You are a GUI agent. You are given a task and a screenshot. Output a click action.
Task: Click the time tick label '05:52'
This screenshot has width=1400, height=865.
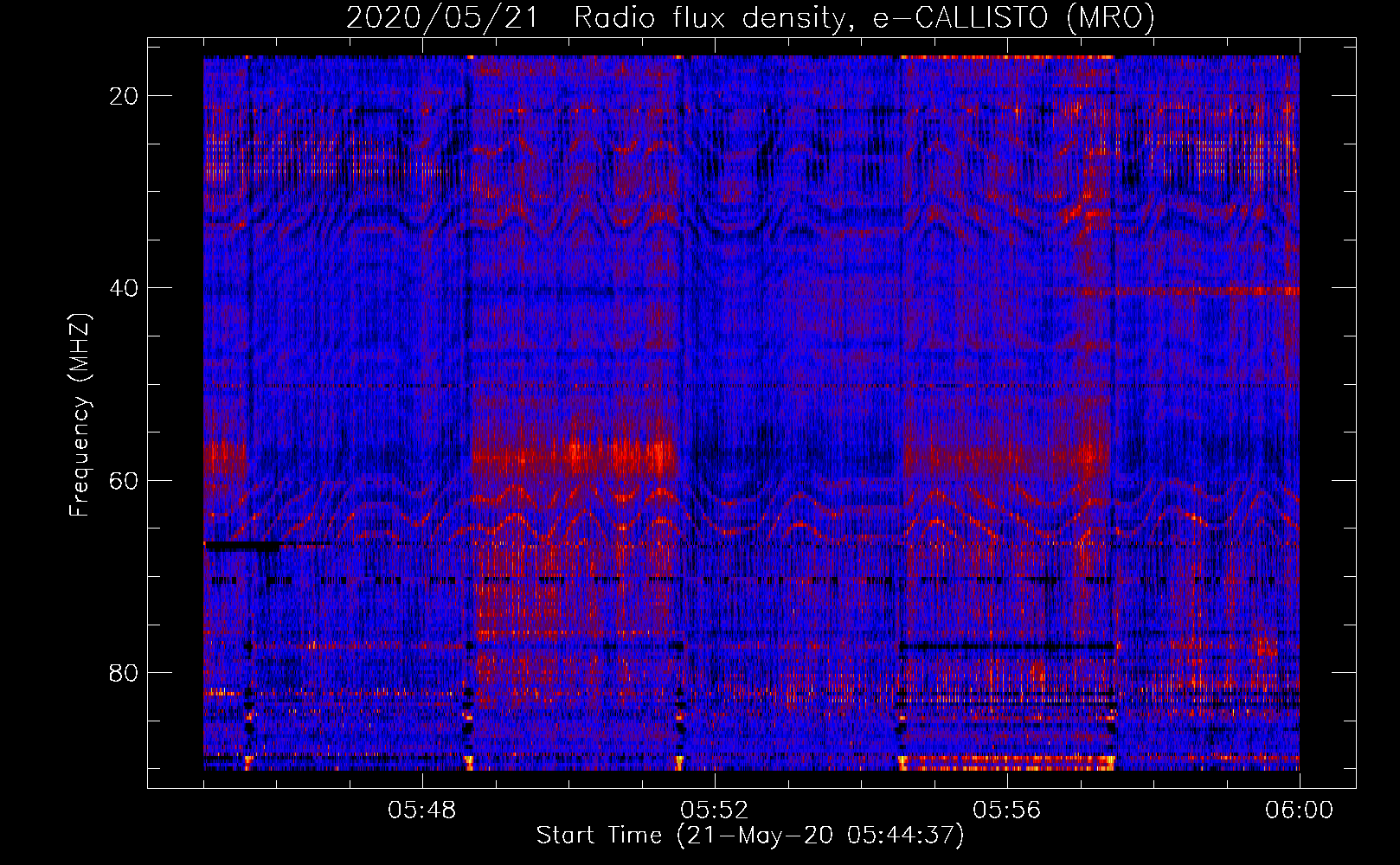pos(715,811)
